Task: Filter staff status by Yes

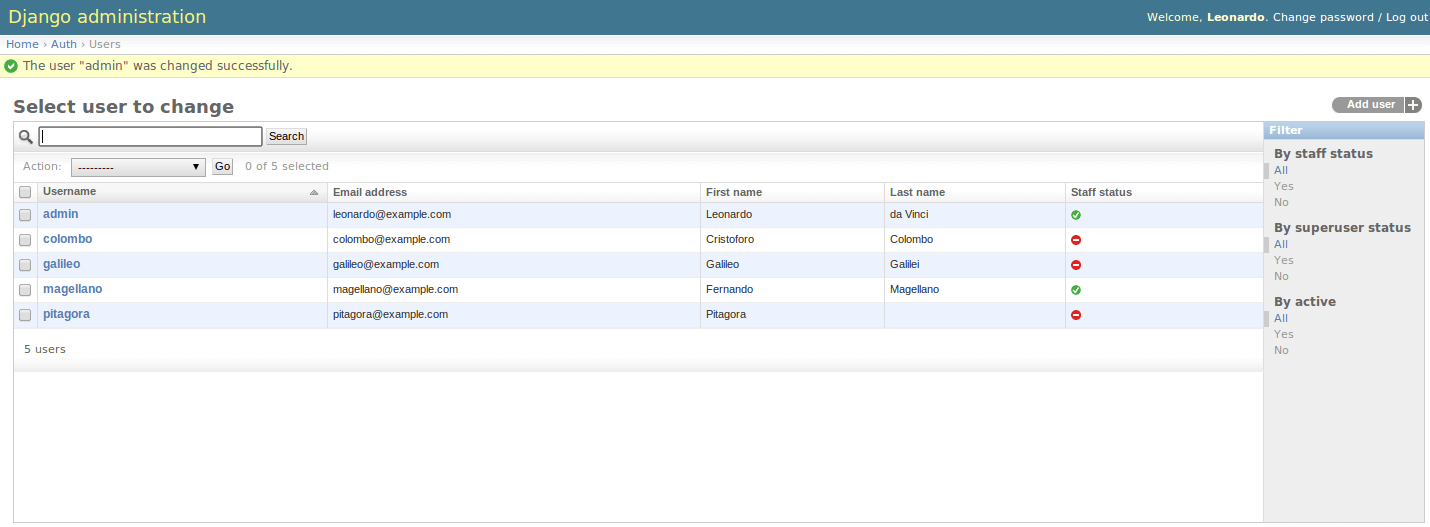Action: (1284, 186)
